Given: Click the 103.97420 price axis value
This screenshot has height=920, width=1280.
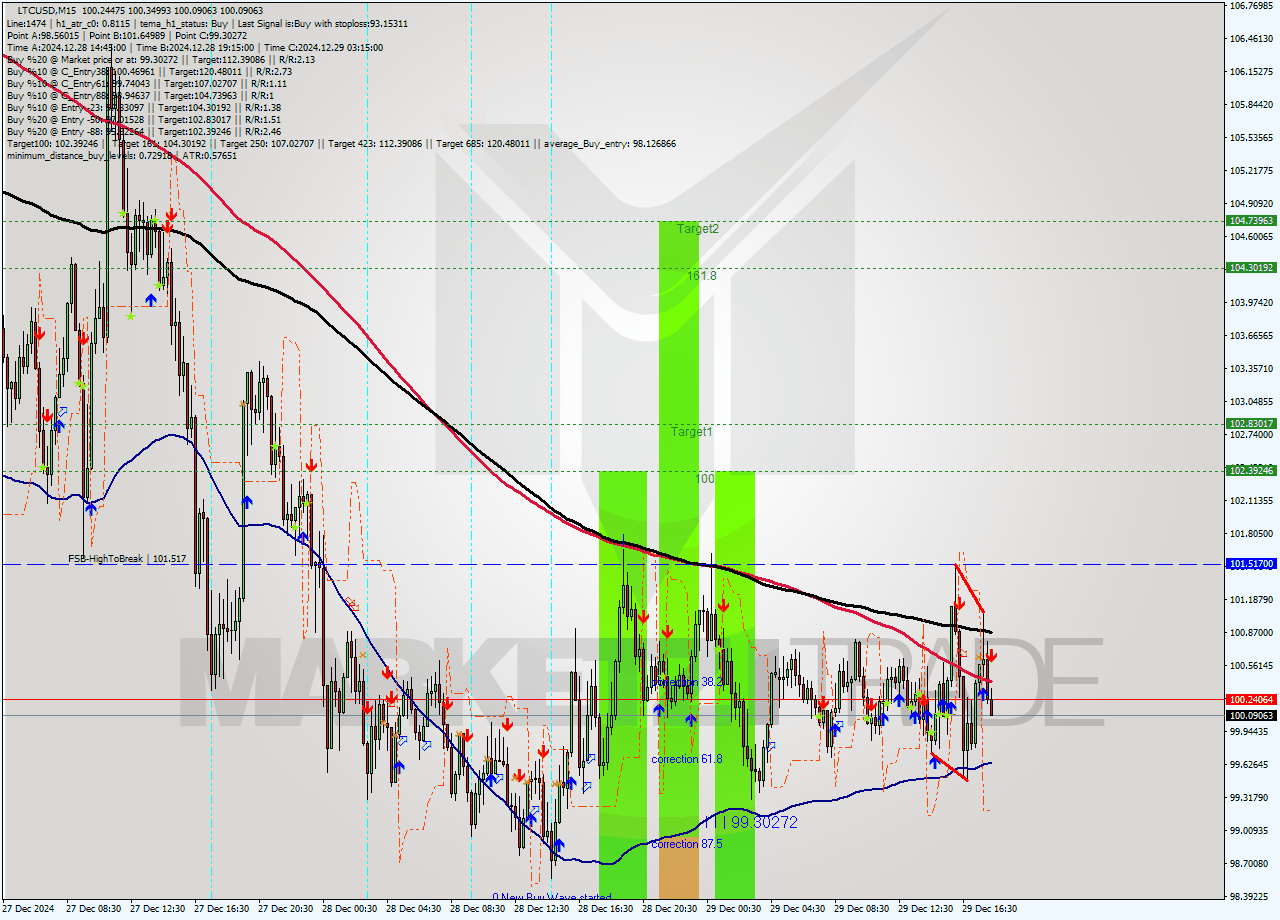Looking at the screenshot, I should [x=1251, y=302].
